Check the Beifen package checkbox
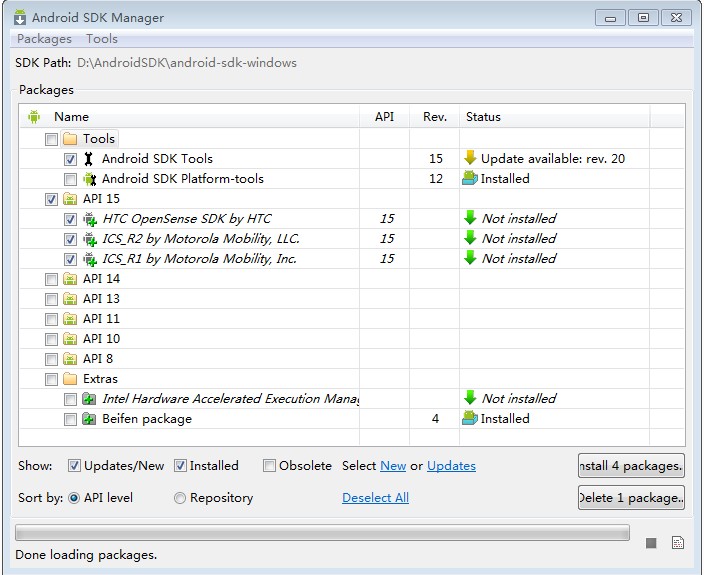Image resolution: width=704 pixels, height=575 pixels. point(70,419)
